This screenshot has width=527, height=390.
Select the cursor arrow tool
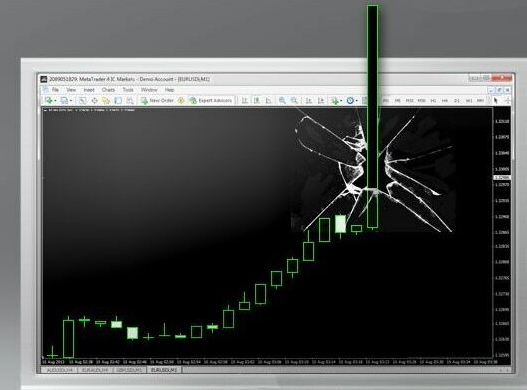tap(495, 100)
